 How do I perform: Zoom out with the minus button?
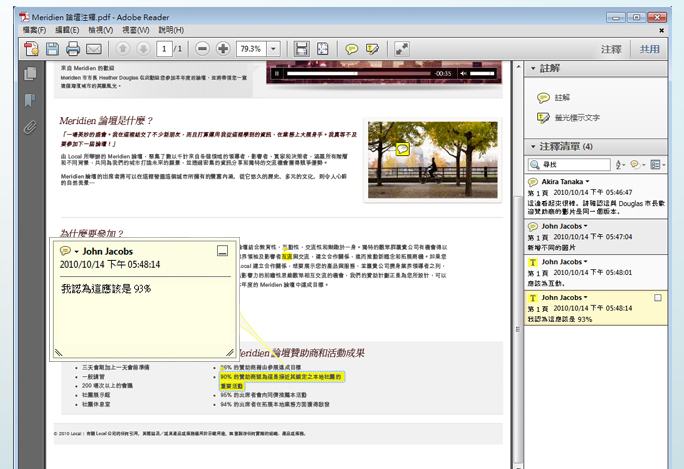[x=201, y=49]
